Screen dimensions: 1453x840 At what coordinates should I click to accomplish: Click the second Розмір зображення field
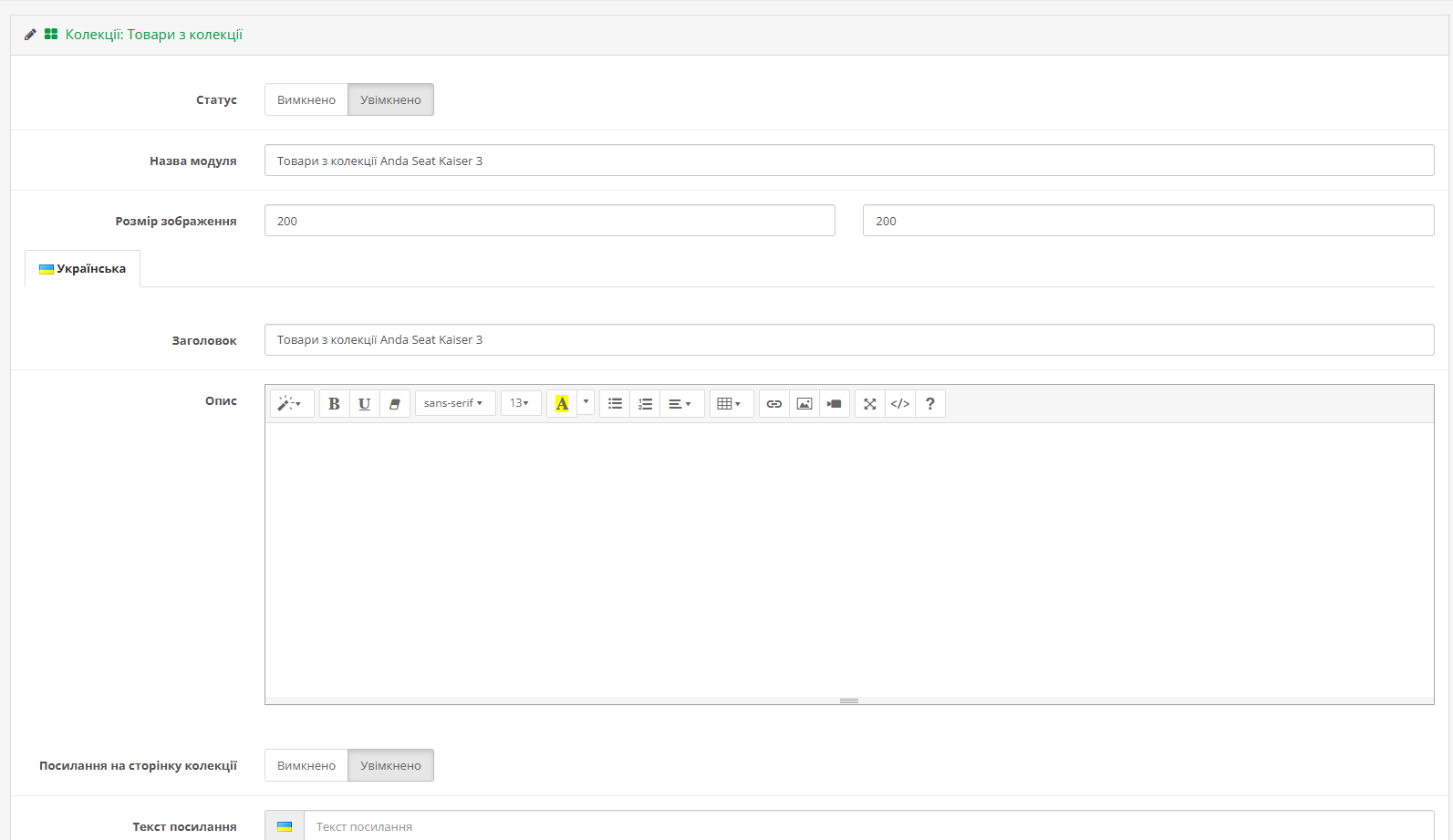pos(1148,221)
